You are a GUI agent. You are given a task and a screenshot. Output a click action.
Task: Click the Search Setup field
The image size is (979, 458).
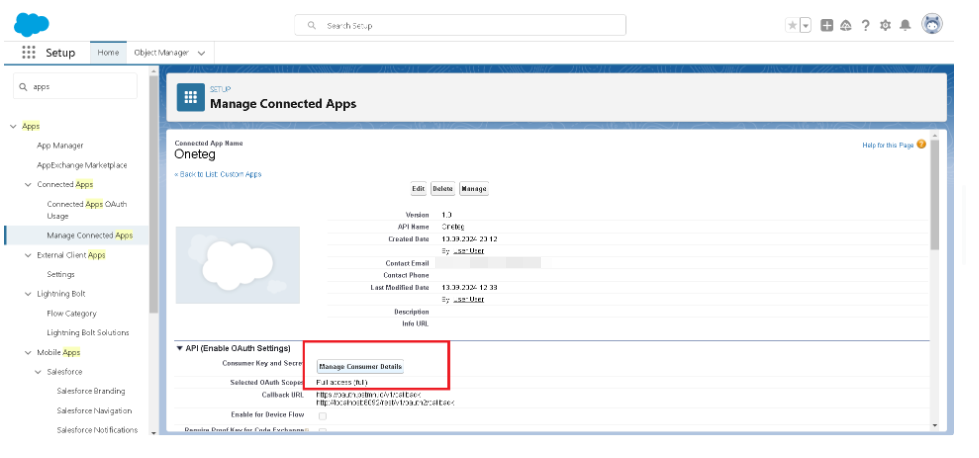460,25
